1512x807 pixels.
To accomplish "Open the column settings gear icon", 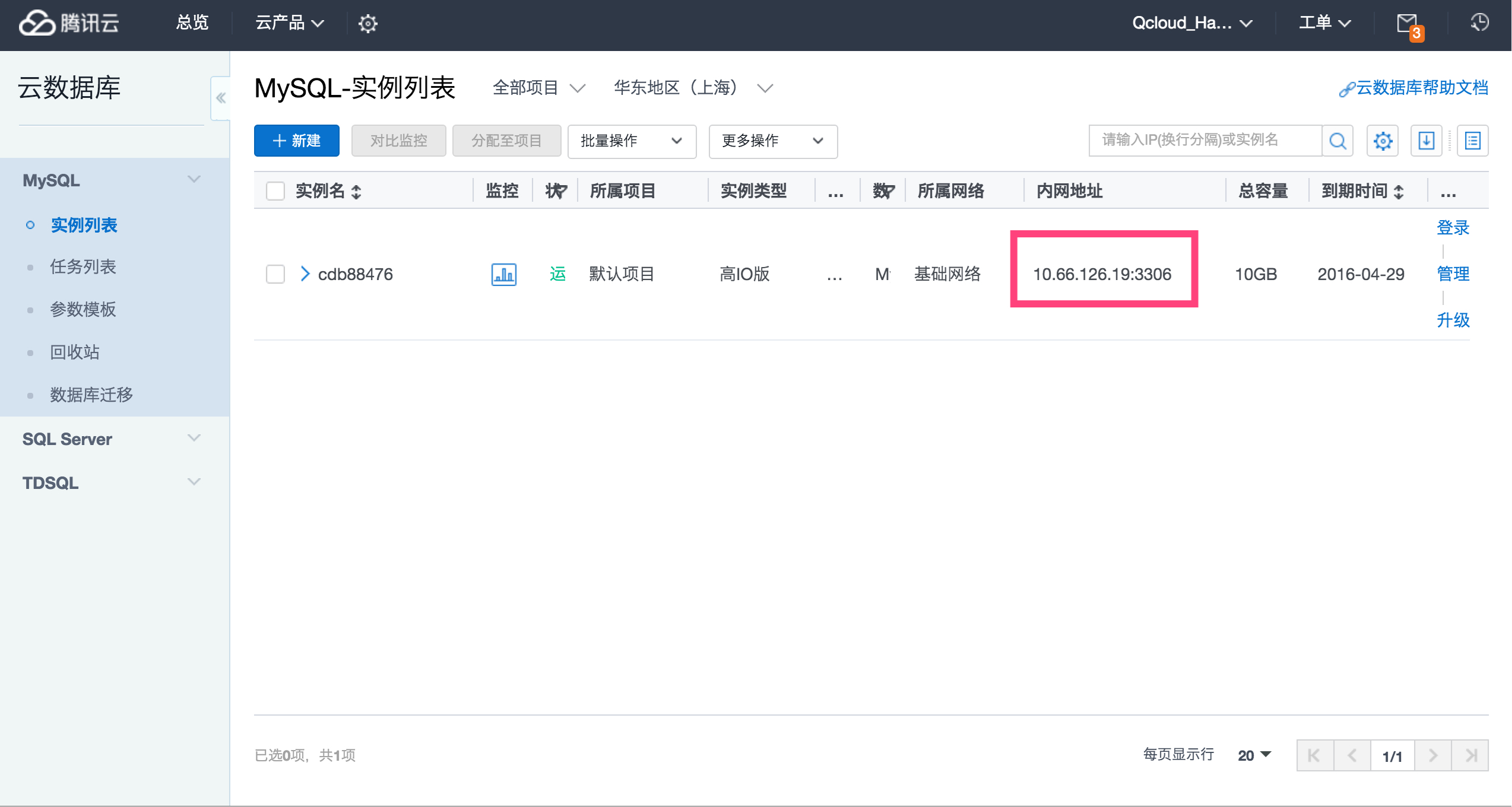I will point(1383,141).
